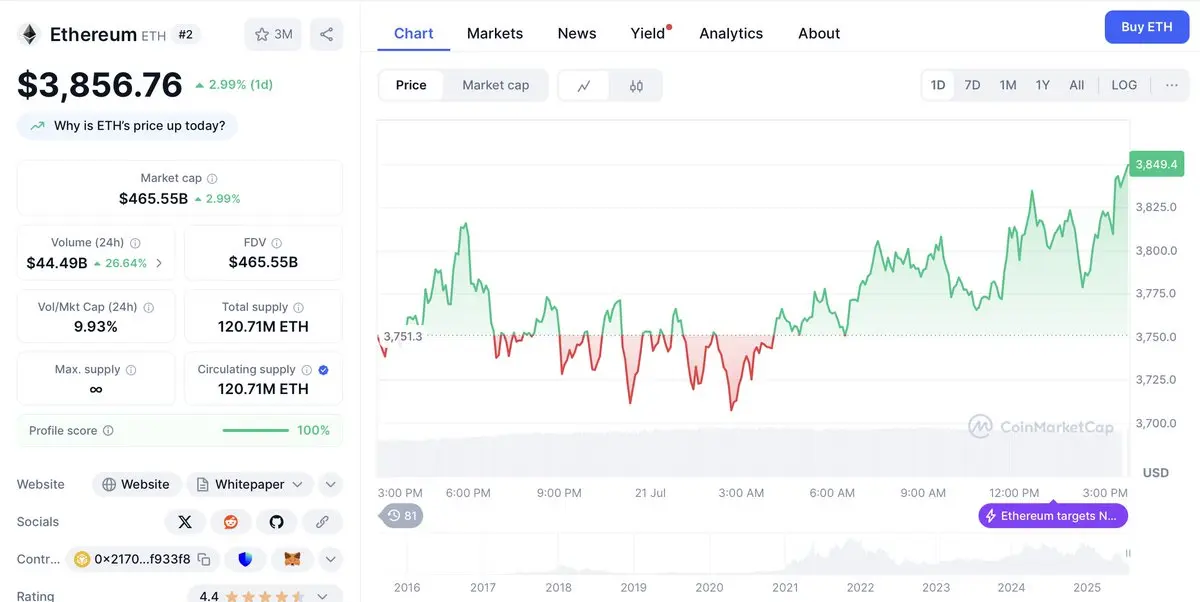Click the Total supply info icon
Screen dimensions: 1200x602
(298, 307)
